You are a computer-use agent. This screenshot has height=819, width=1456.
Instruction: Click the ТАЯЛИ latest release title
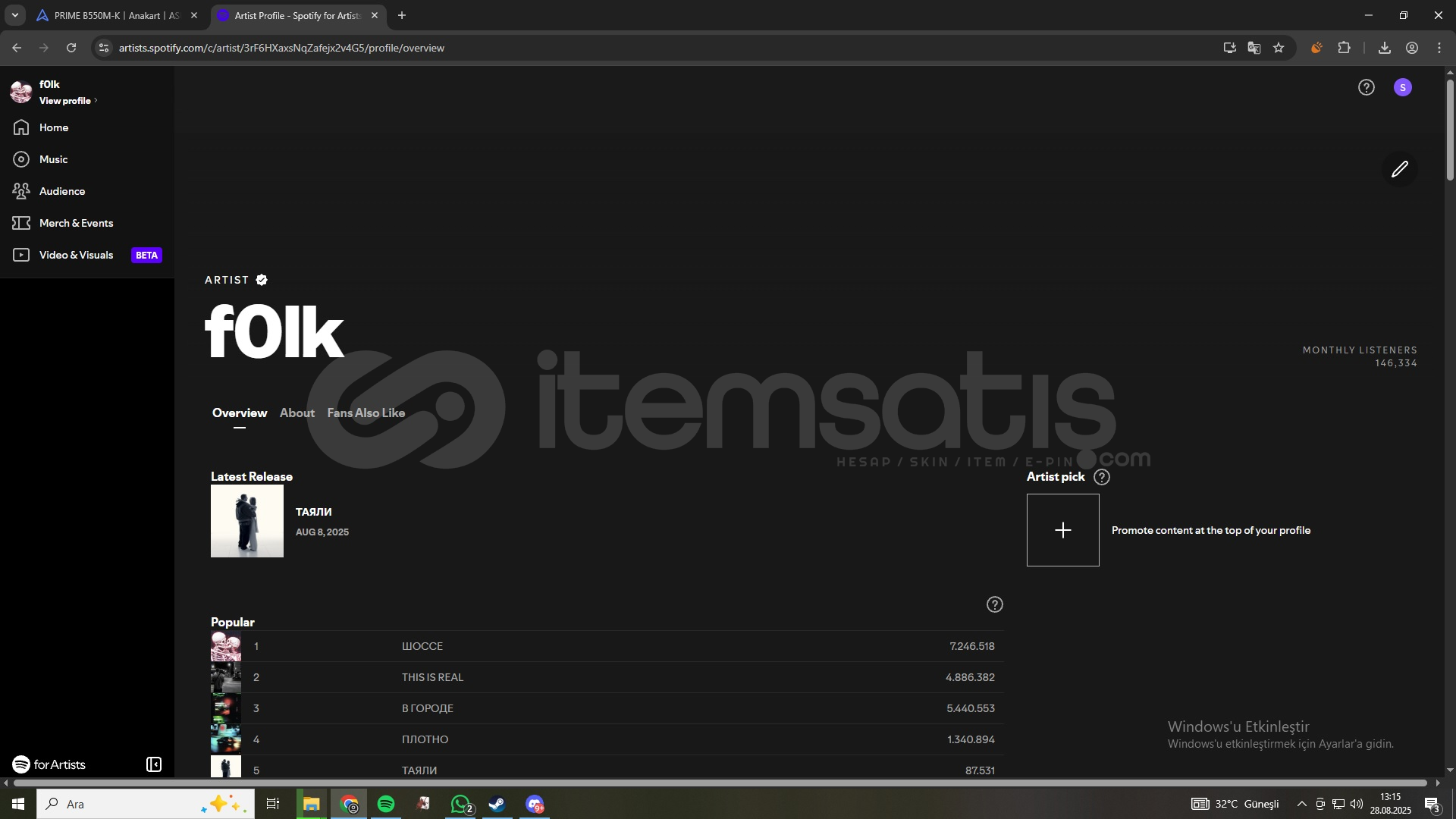[314, 512]
